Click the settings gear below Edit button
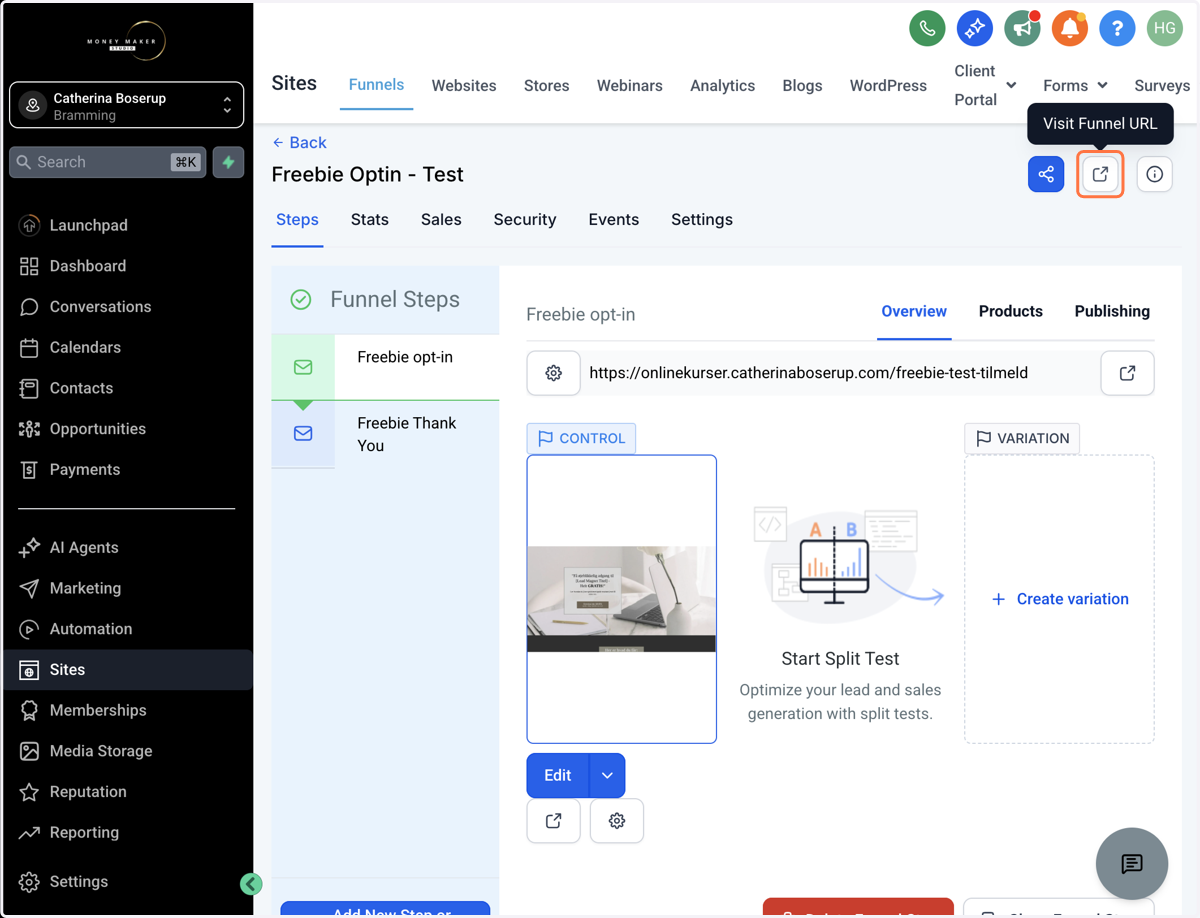This screenshot has width=1200, height=918. pos(617,821)
